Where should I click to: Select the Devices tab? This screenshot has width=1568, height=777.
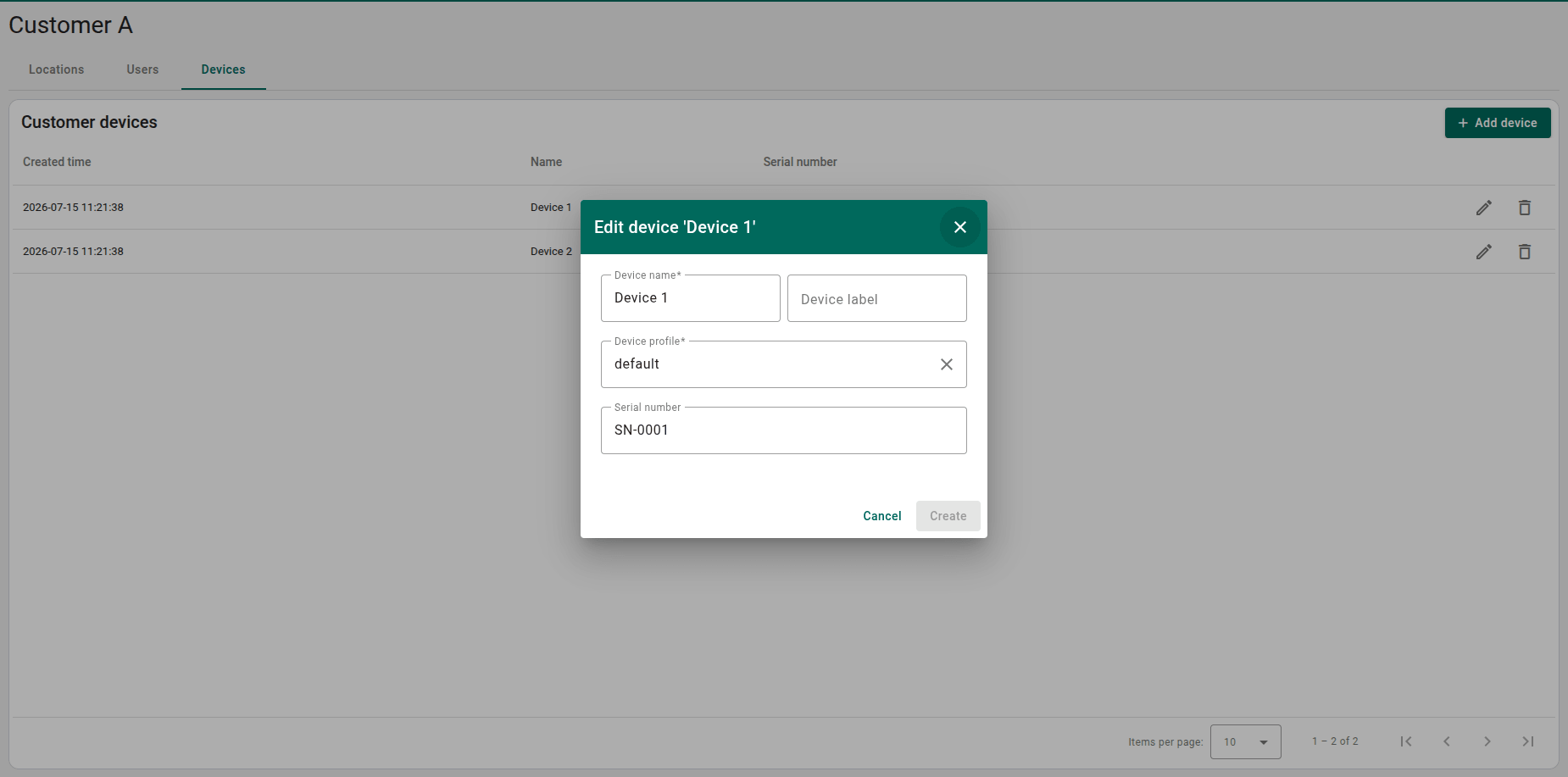[x=224, y=69]
